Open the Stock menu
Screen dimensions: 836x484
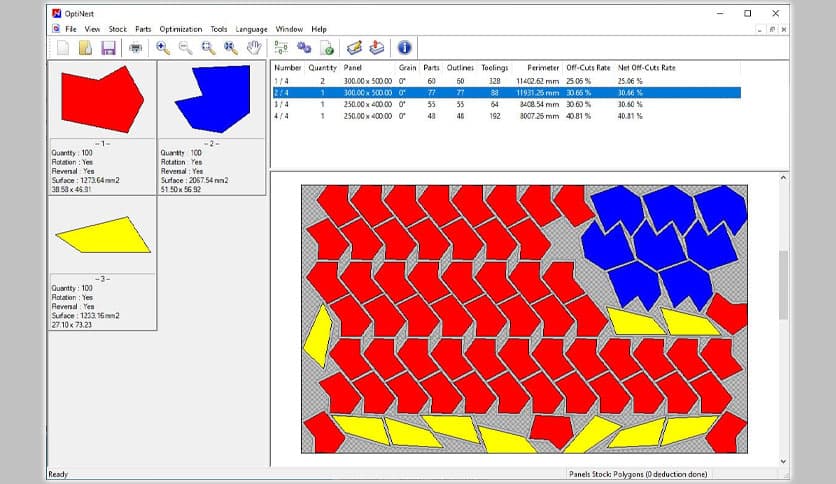(x=117, y=29)
